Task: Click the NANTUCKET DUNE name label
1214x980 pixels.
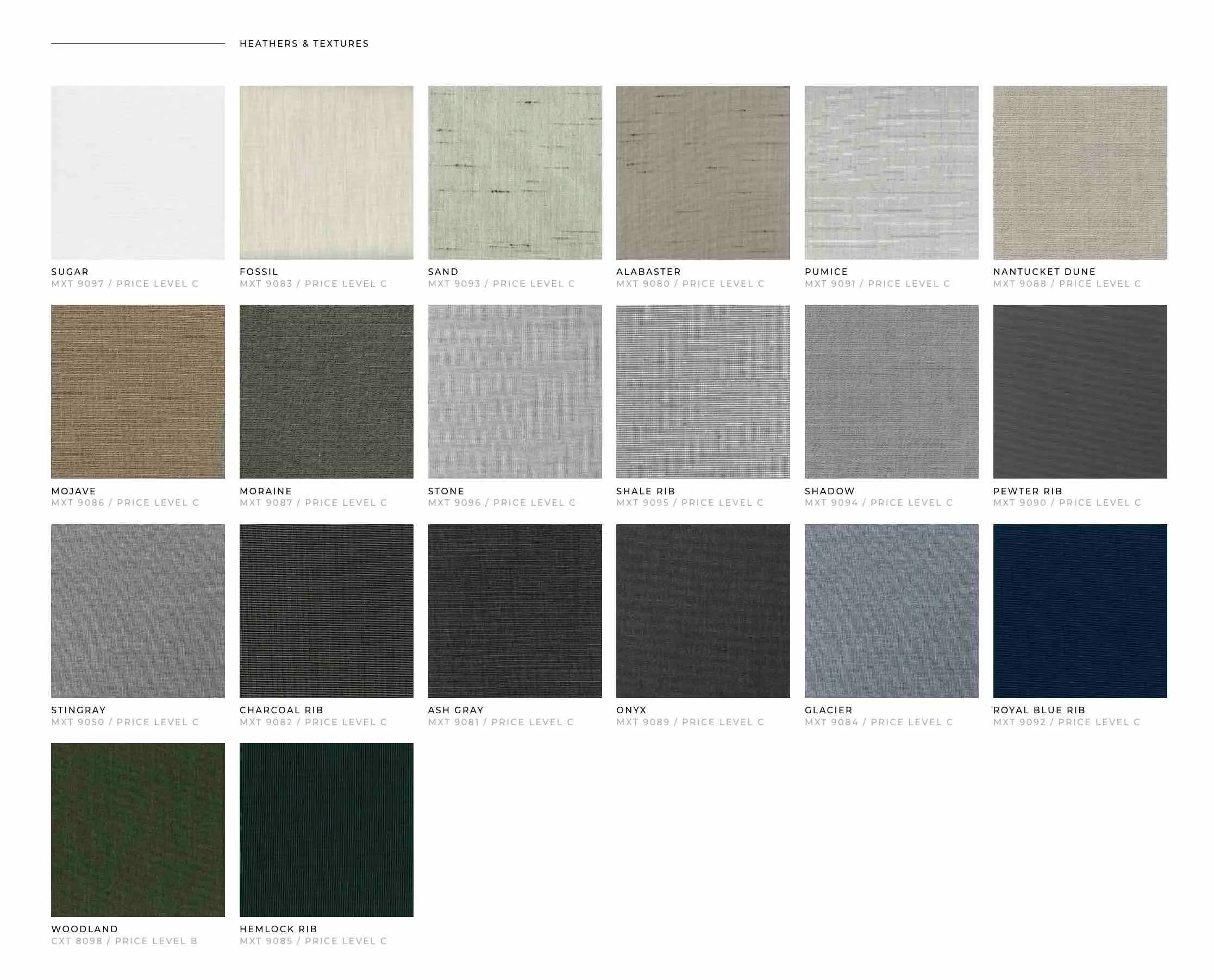Action: pyautogui.click(x=1044, y=272)
